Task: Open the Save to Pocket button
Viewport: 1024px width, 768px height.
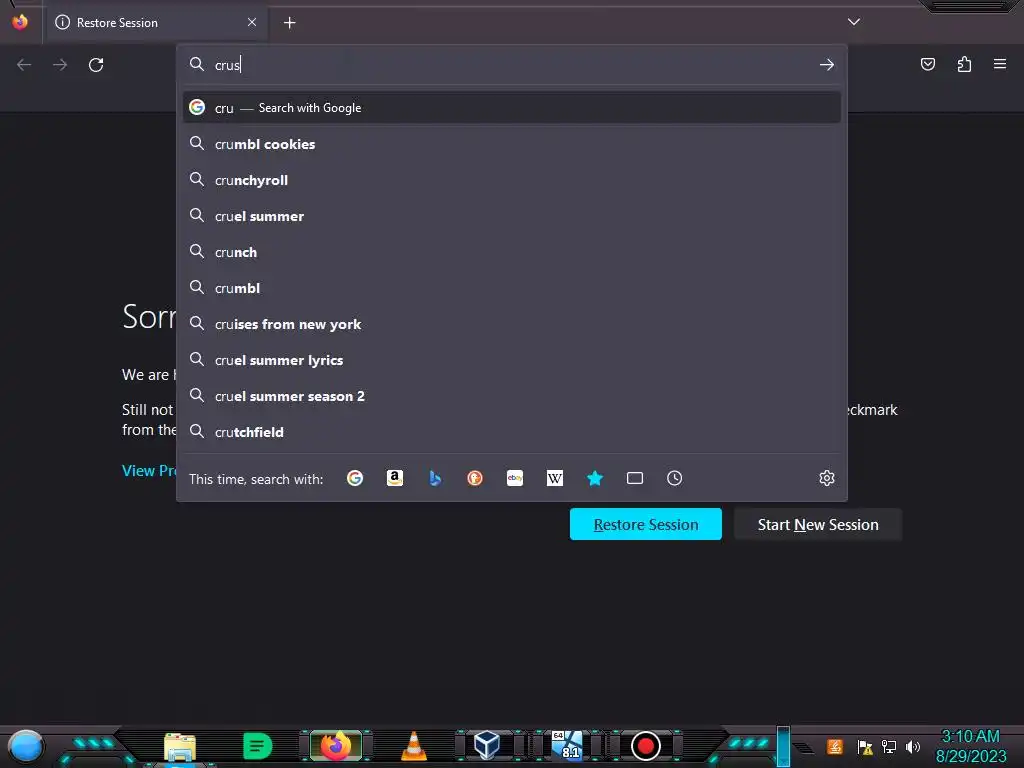Action: click(x=927, y=64)
